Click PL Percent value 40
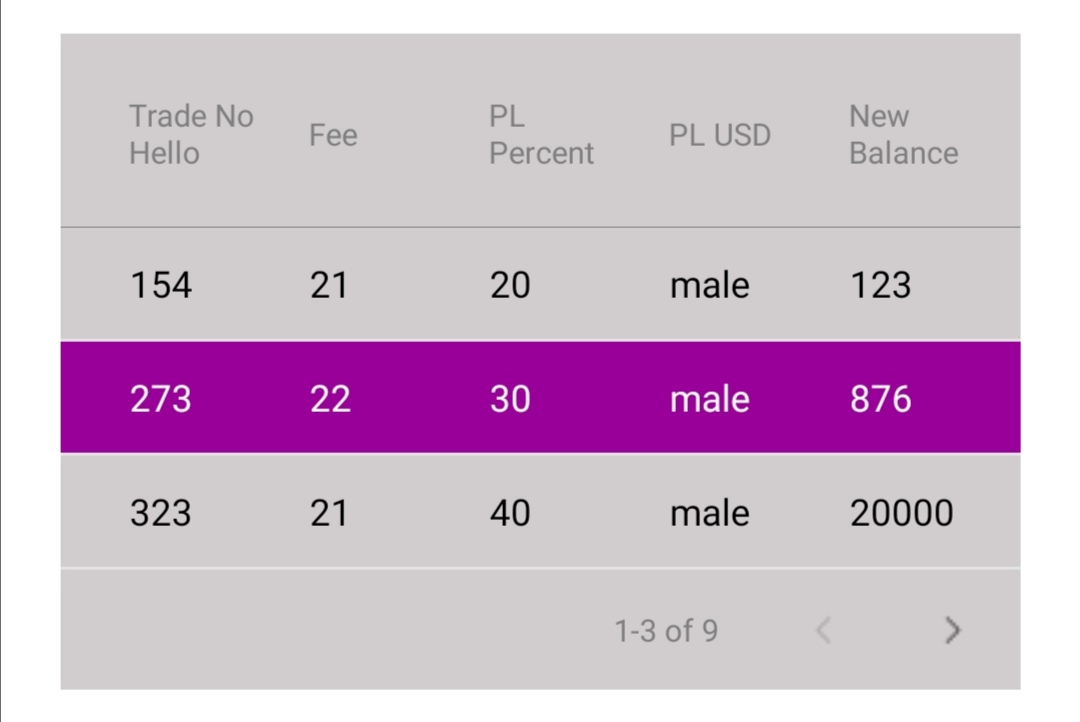1080x722 pixels. point(510,513)
